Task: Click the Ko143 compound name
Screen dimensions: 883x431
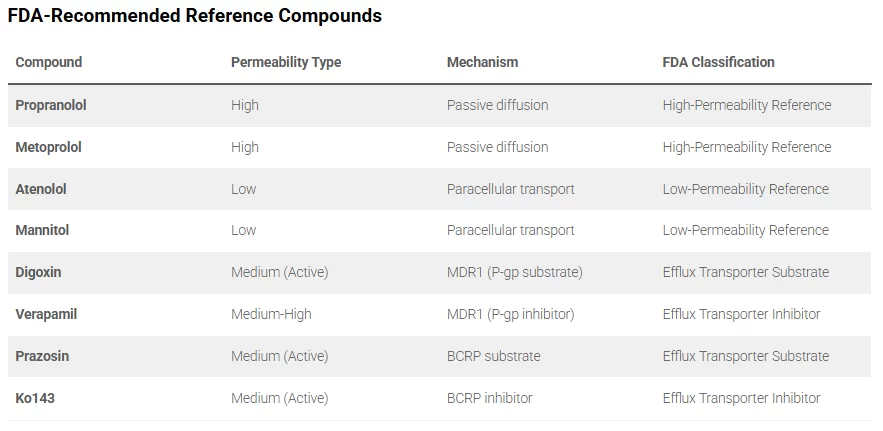Action: point(36,398)
